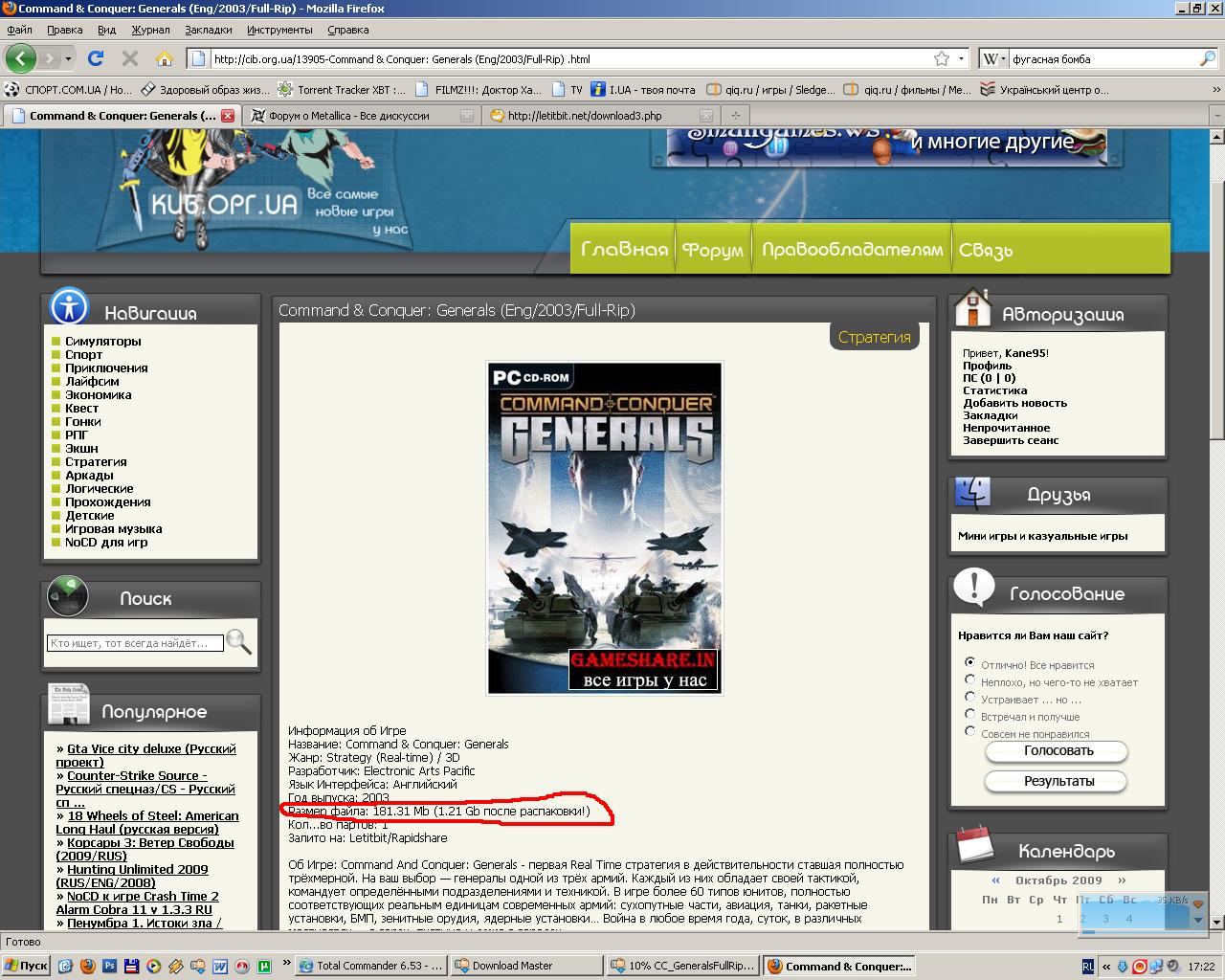The height and width of the screenshot is (980, 1225).
Task: Open the Закладки menu in menu bar
Action: pyautogui.click(x=208, y=30)
